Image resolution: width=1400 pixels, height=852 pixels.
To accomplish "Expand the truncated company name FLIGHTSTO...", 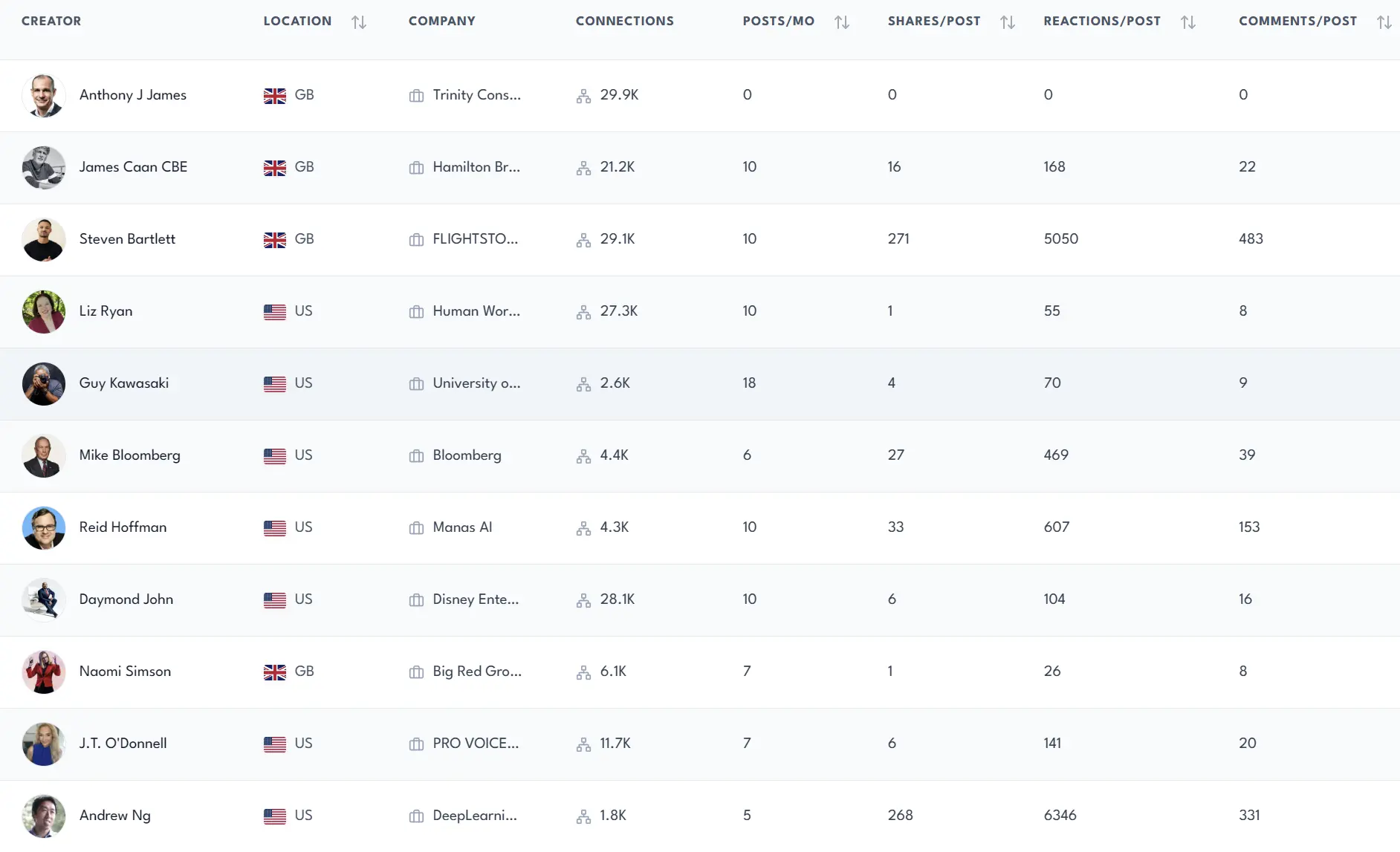I will (x=476, y=239).
